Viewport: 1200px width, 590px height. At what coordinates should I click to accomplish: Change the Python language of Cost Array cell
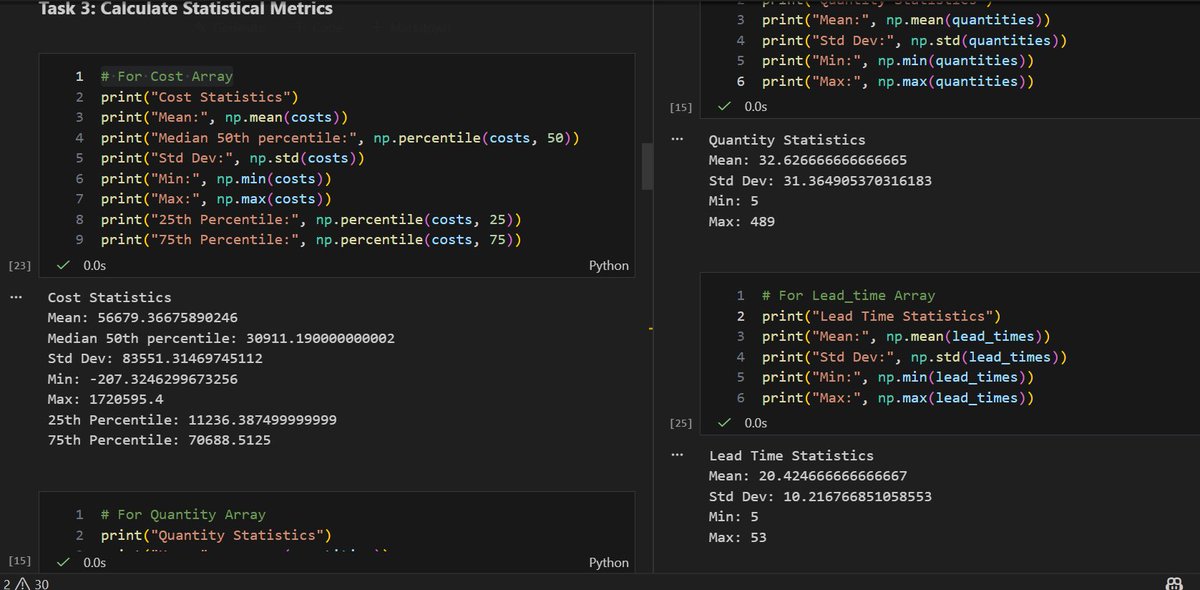[609, 265]
